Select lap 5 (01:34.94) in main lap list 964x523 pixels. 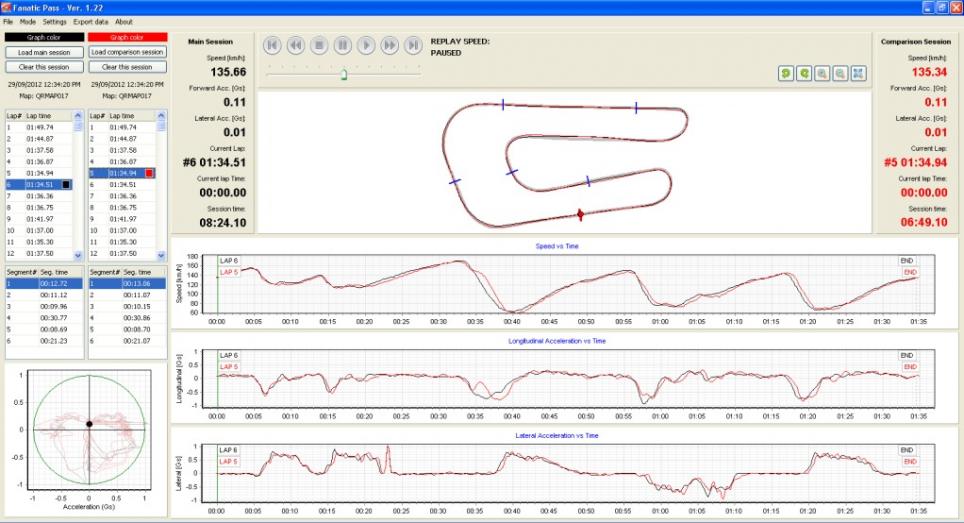[x=39, y=173]
